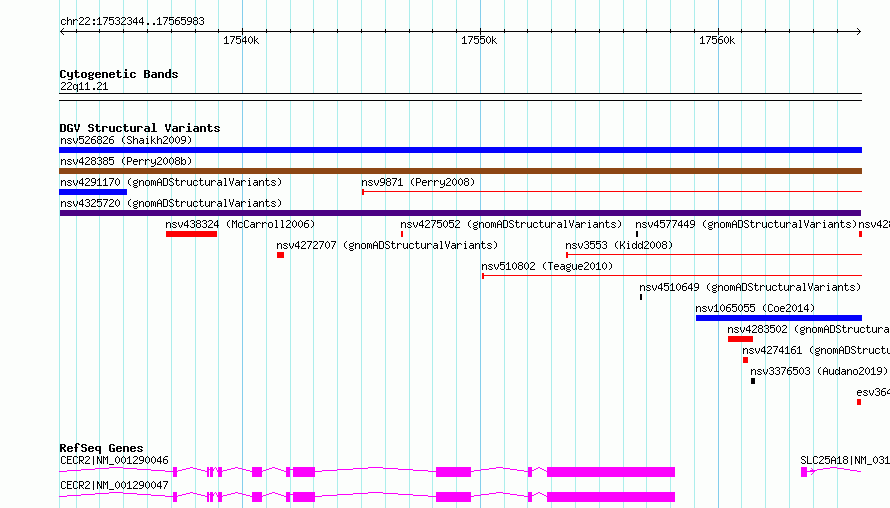This screenshot has height=508, width=890.
Task: Click the 17540k ruler label
Action: tap(241, 40)
